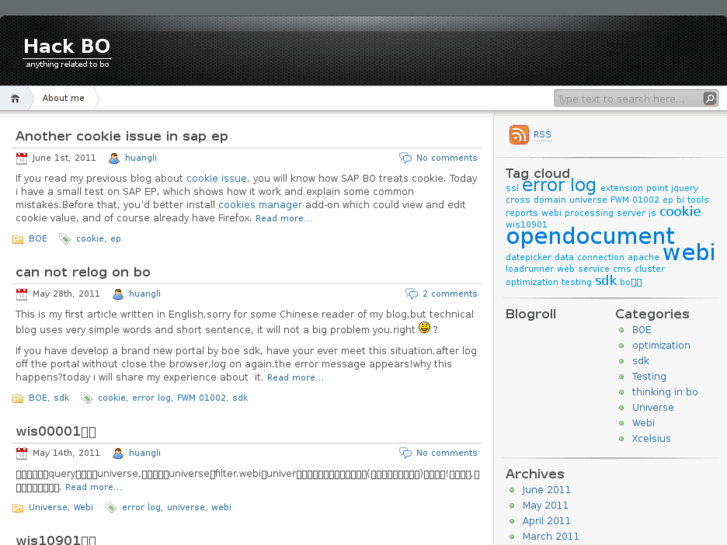Open the Universe category in sidebar
Screen dimensions: 727x545
click(653, 407)
